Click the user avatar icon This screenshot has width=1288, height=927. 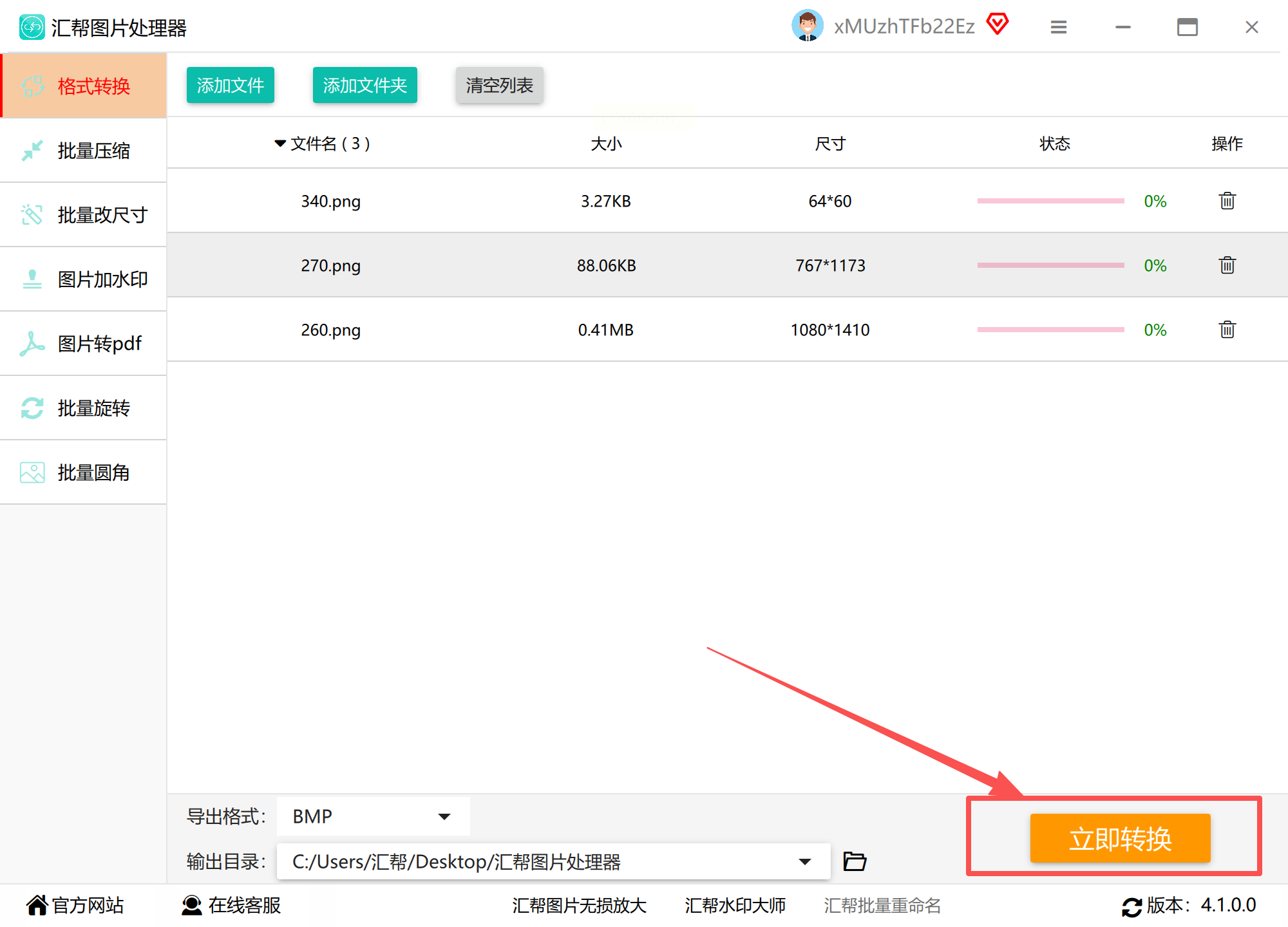click(807, 26)
